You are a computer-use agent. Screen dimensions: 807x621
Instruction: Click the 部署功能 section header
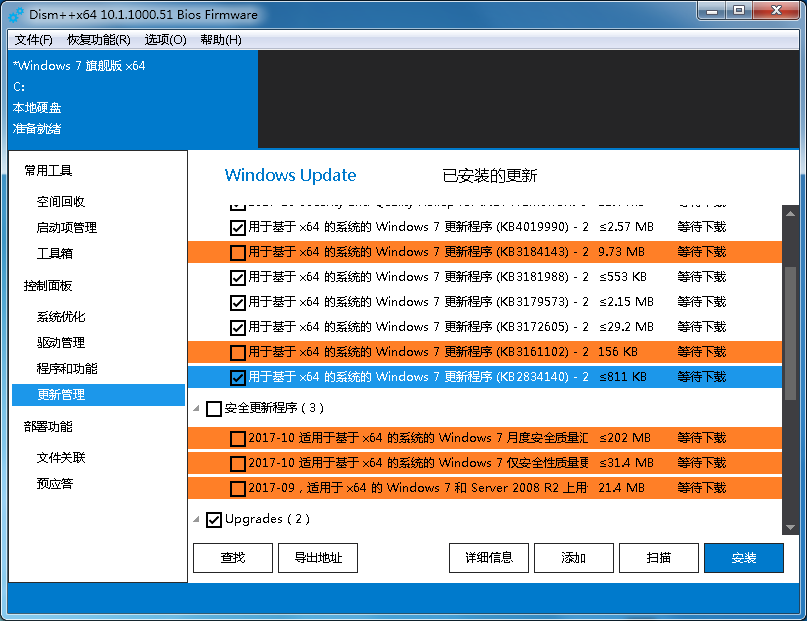(48, 427)
